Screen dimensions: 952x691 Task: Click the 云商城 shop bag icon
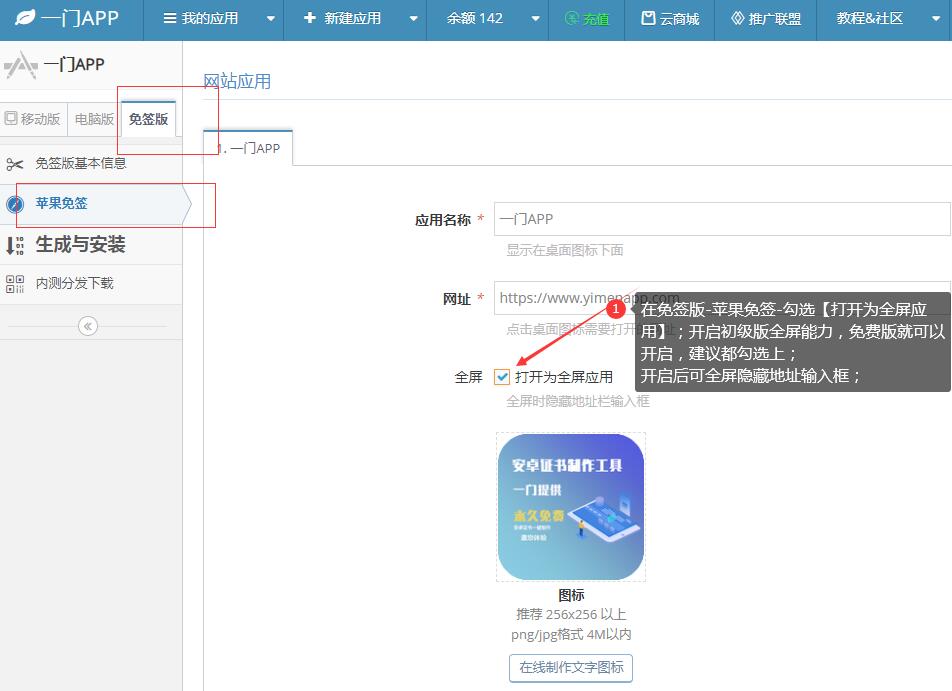coord(648,18)
